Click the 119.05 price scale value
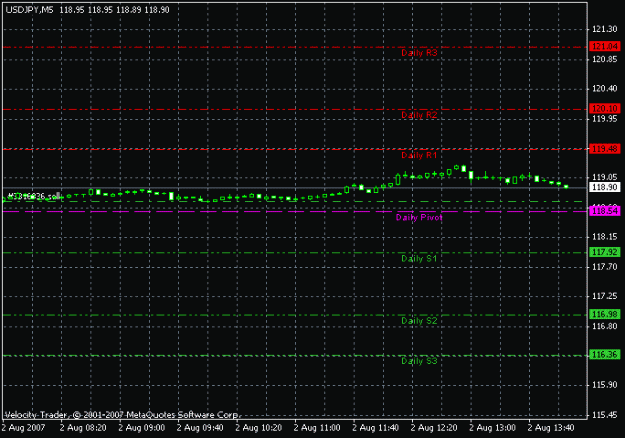This screenshot has width=625, height=438. pos(605,178)
